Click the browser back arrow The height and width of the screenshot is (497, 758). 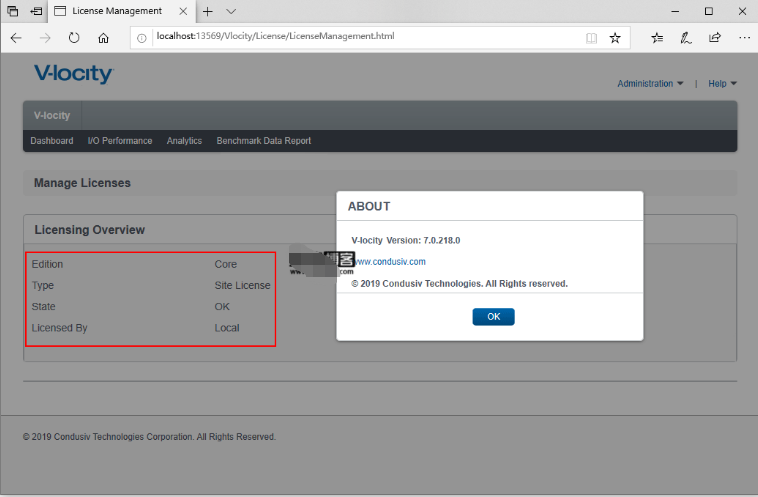[16, 38]
